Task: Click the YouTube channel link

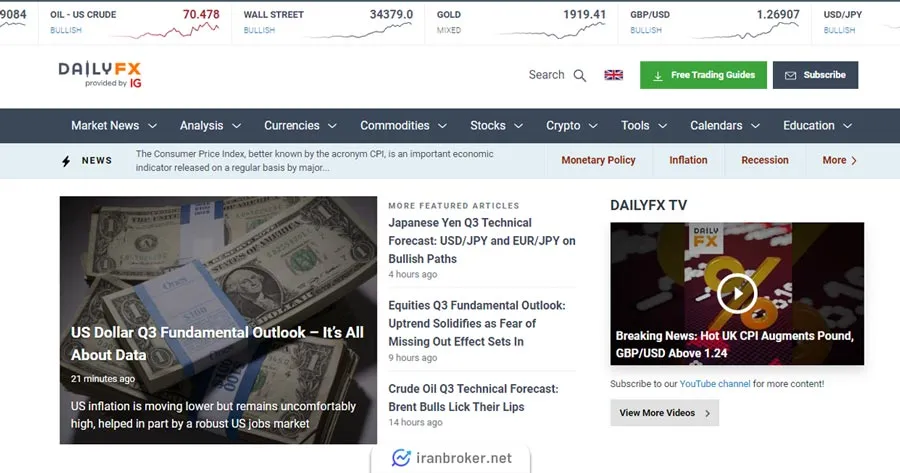Action: (x=714, y=384)
